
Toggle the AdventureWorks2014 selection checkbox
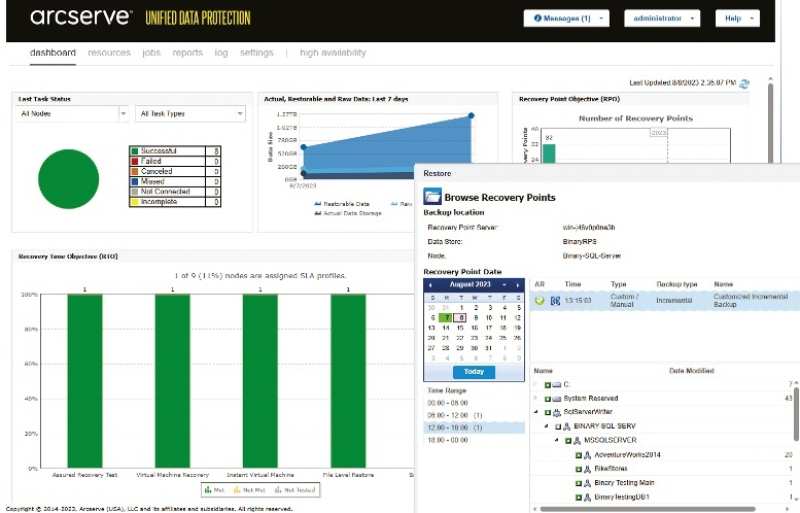click(578, 455)
